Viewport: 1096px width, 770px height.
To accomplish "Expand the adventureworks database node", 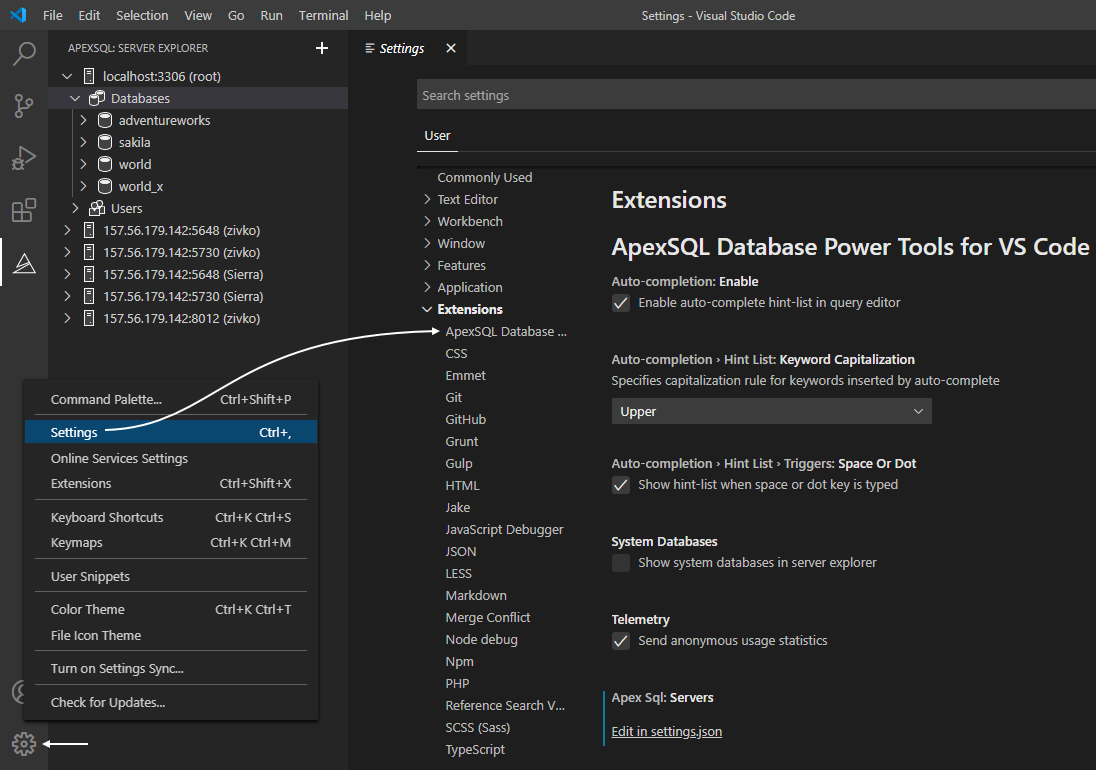I will 83,120.
